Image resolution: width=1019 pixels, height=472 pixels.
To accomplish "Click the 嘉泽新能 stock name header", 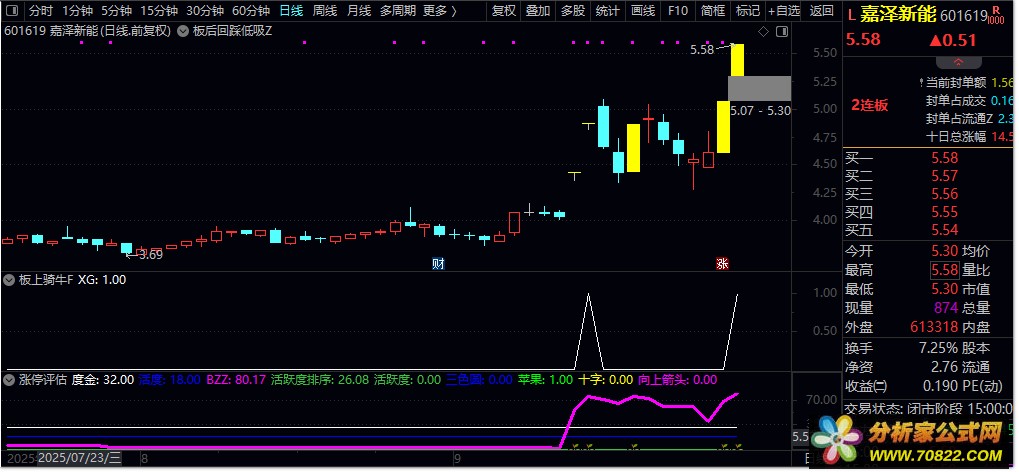I will [x=897, y=14].
